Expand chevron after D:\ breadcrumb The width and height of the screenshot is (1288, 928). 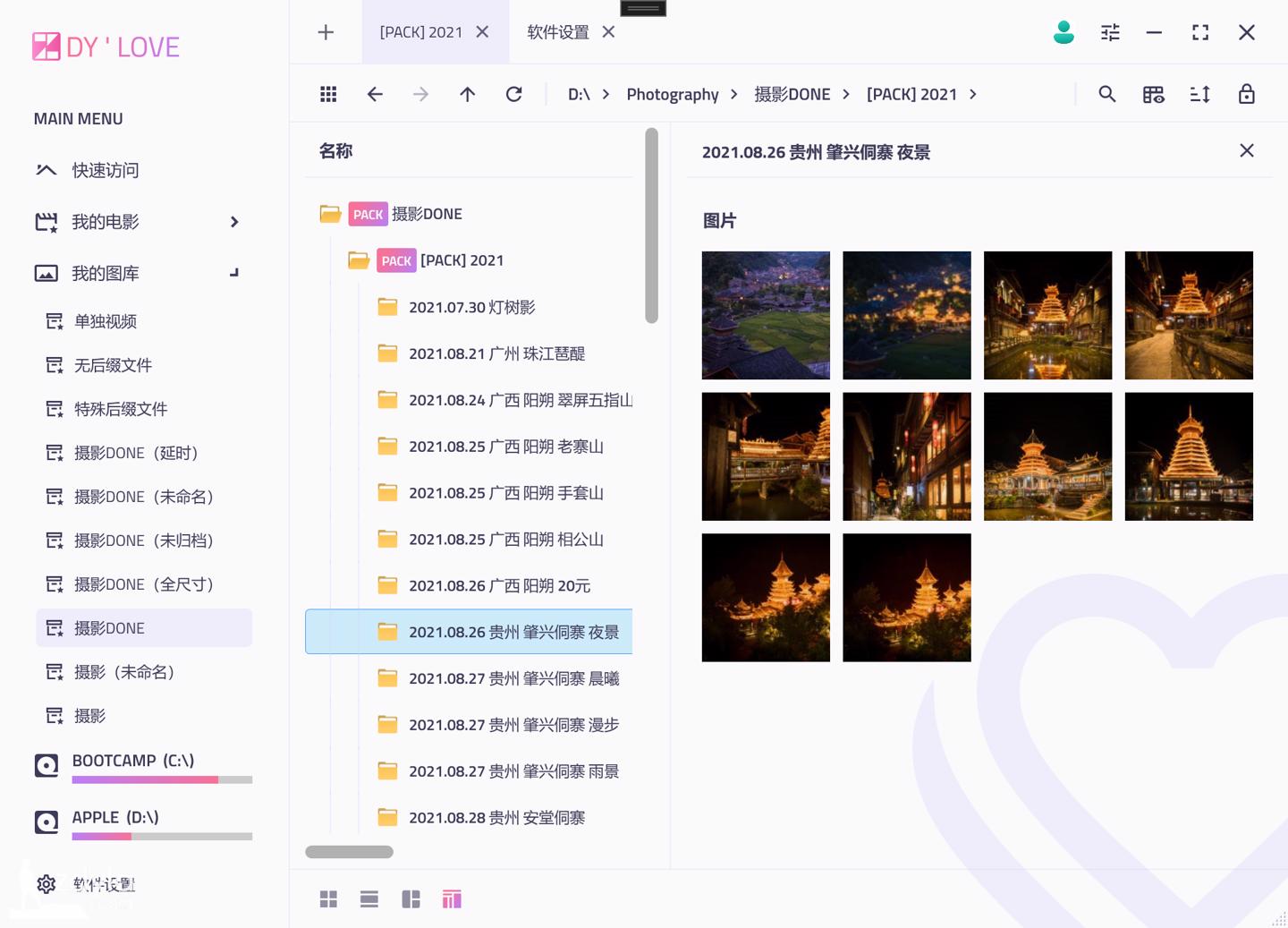(x=606, y=94)
